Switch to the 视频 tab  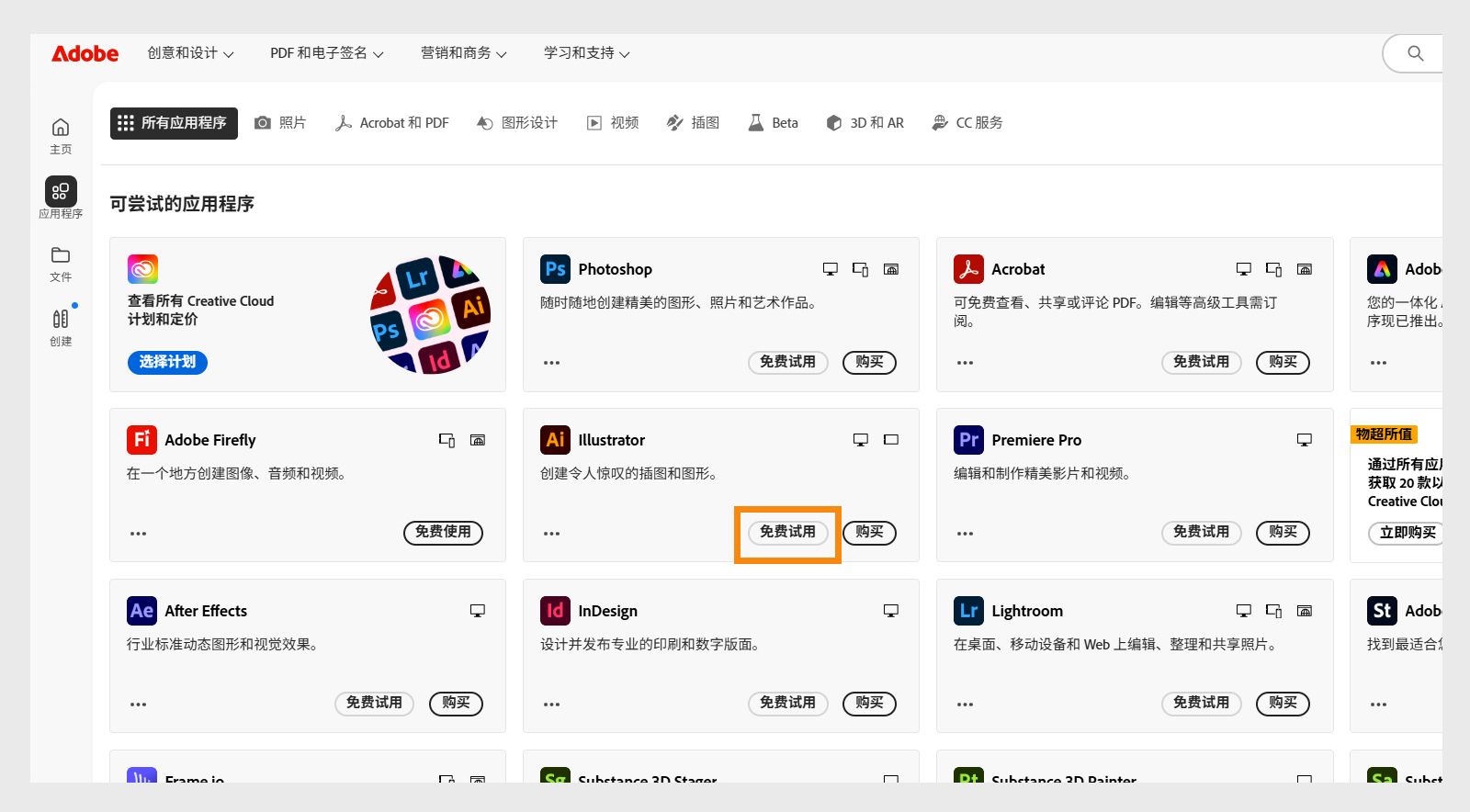coord(613,123)
